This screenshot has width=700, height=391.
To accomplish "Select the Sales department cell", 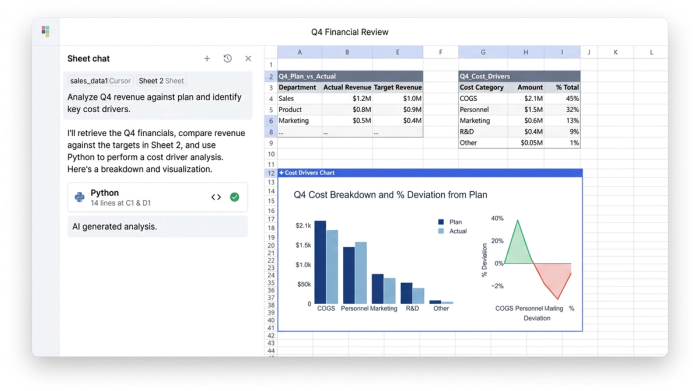I will [300, 99].
